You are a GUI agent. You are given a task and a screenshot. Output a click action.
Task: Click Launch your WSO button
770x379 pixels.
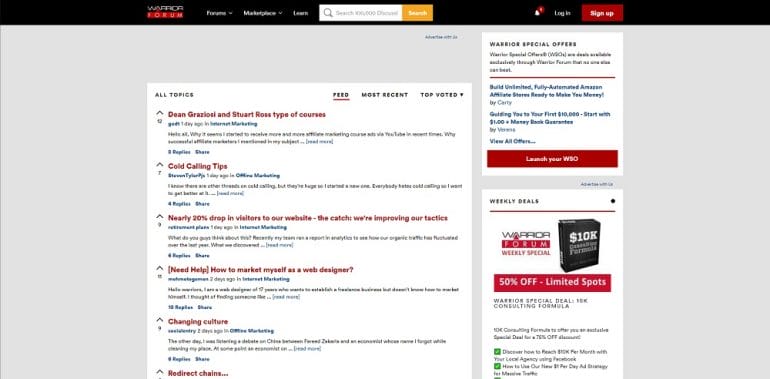(x=552, y=159)
